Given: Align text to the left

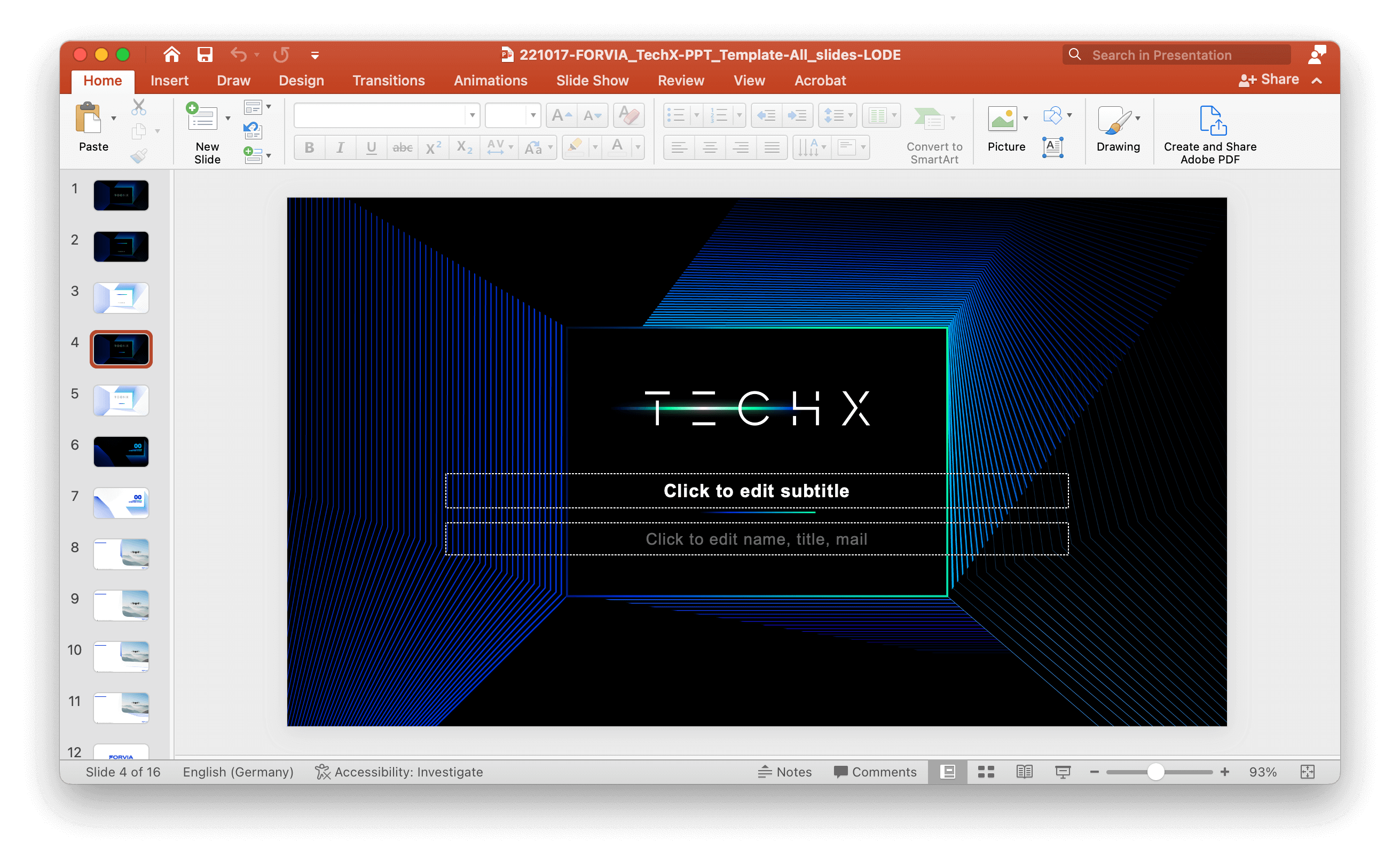Looking at the screenshot, I should 679,147.
